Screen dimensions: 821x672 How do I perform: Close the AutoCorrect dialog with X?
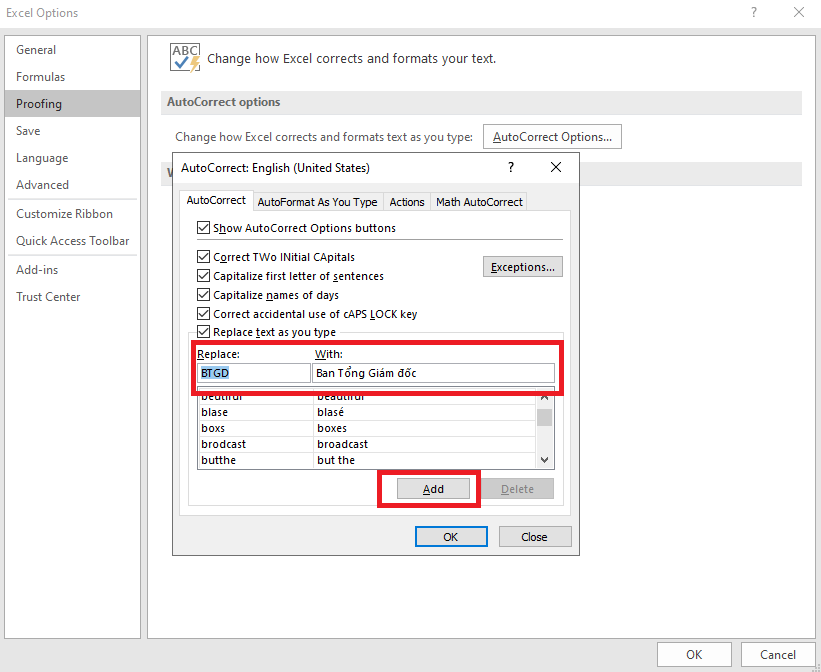pyautogui.click(x=556, y=167)
